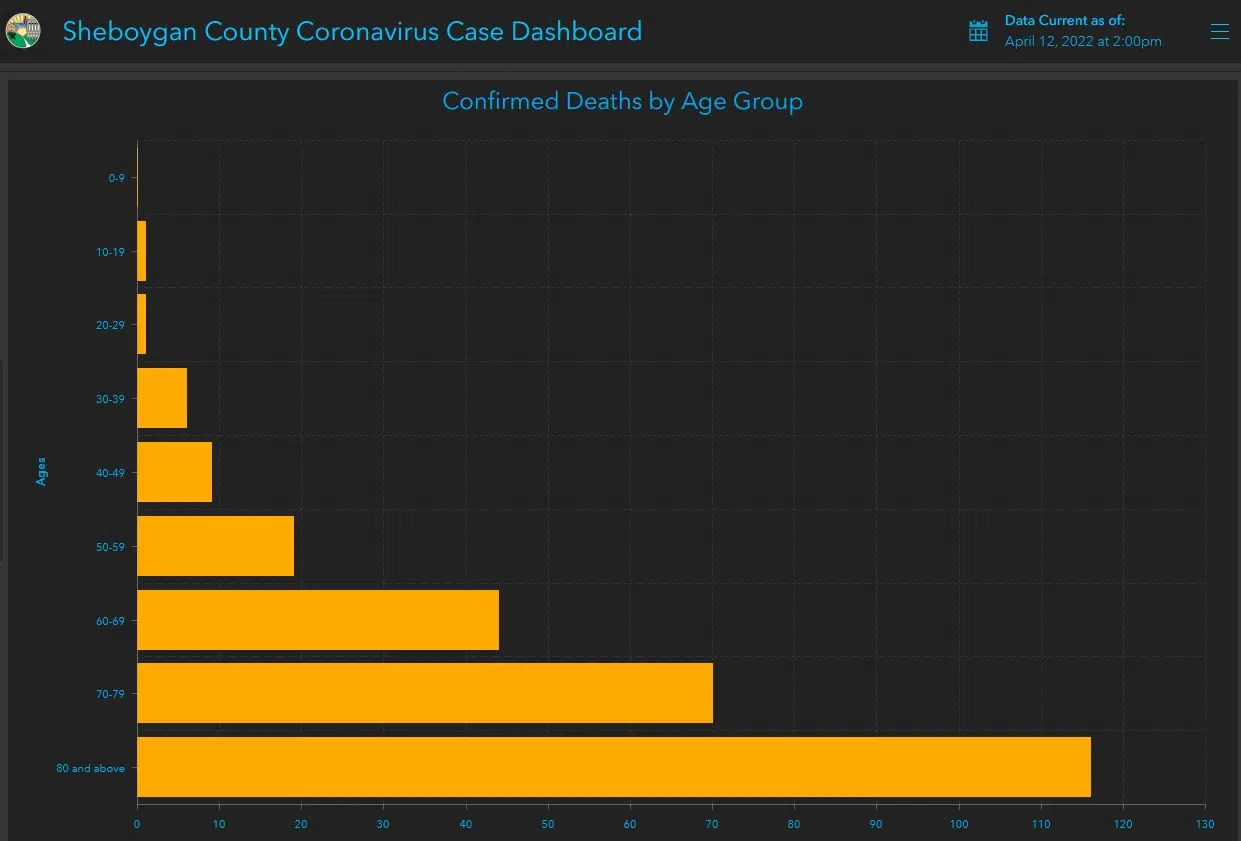Viewport: 1241px width, 841px height.
Task: Click the 'Ages' axis title
Action: pos(41,471)
